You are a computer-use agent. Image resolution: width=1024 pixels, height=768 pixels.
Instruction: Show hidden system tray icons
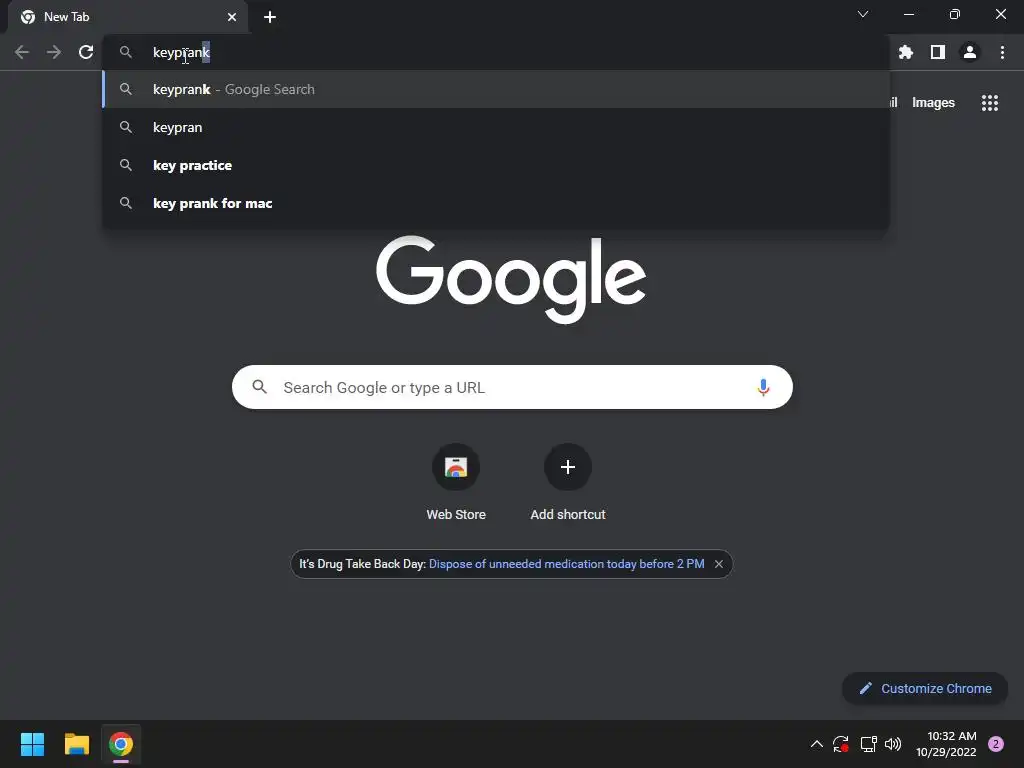click(x=816, y=744)
